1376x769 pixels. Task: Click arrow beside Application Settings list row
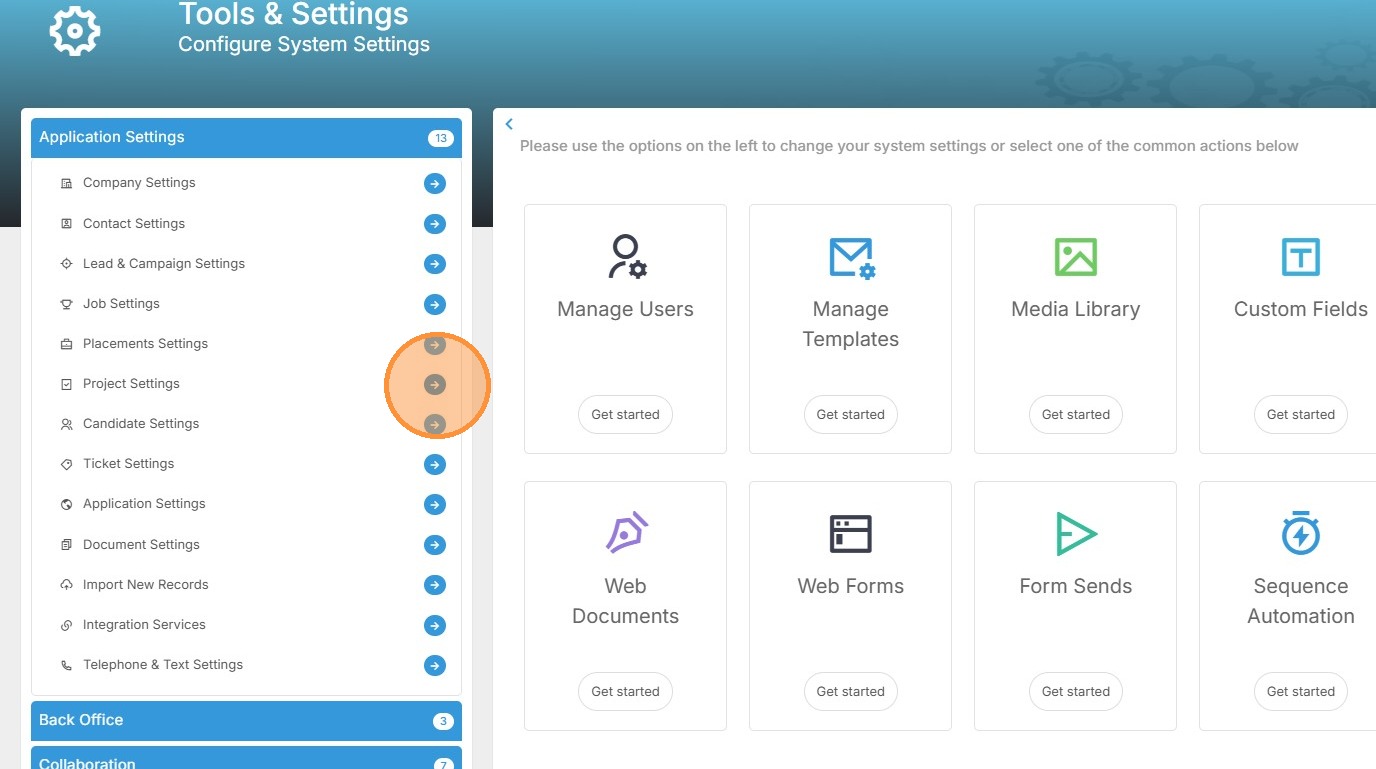click(x=434, y=505)
